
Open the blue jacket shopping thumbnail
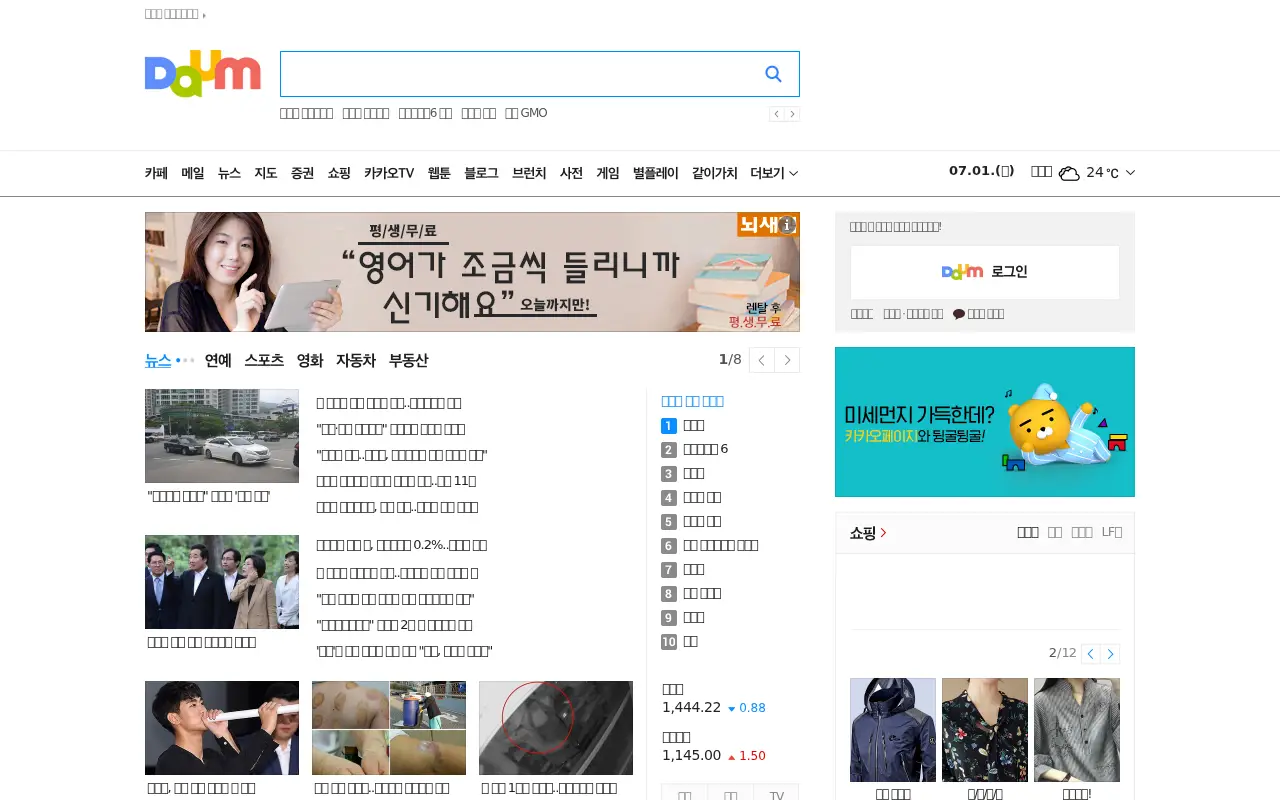click(x=893, y=730)
